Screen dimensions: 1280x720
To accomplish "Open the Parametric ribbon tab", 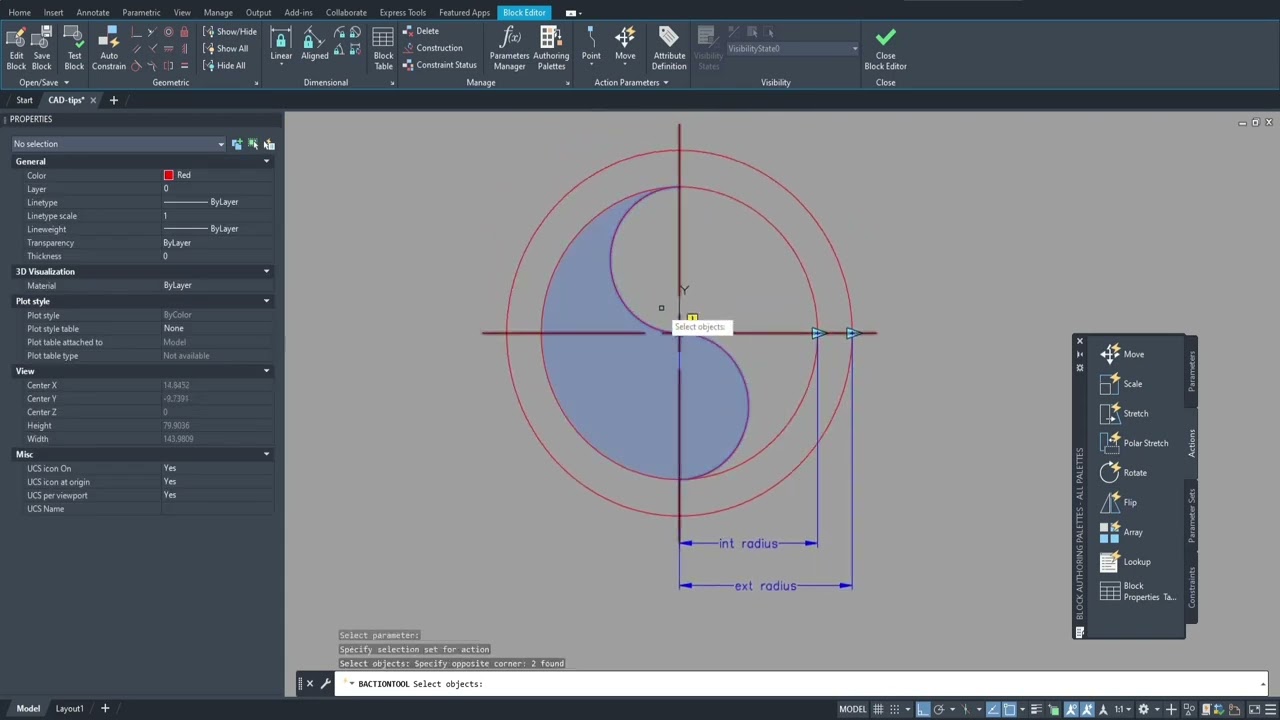I will point(141,13).
